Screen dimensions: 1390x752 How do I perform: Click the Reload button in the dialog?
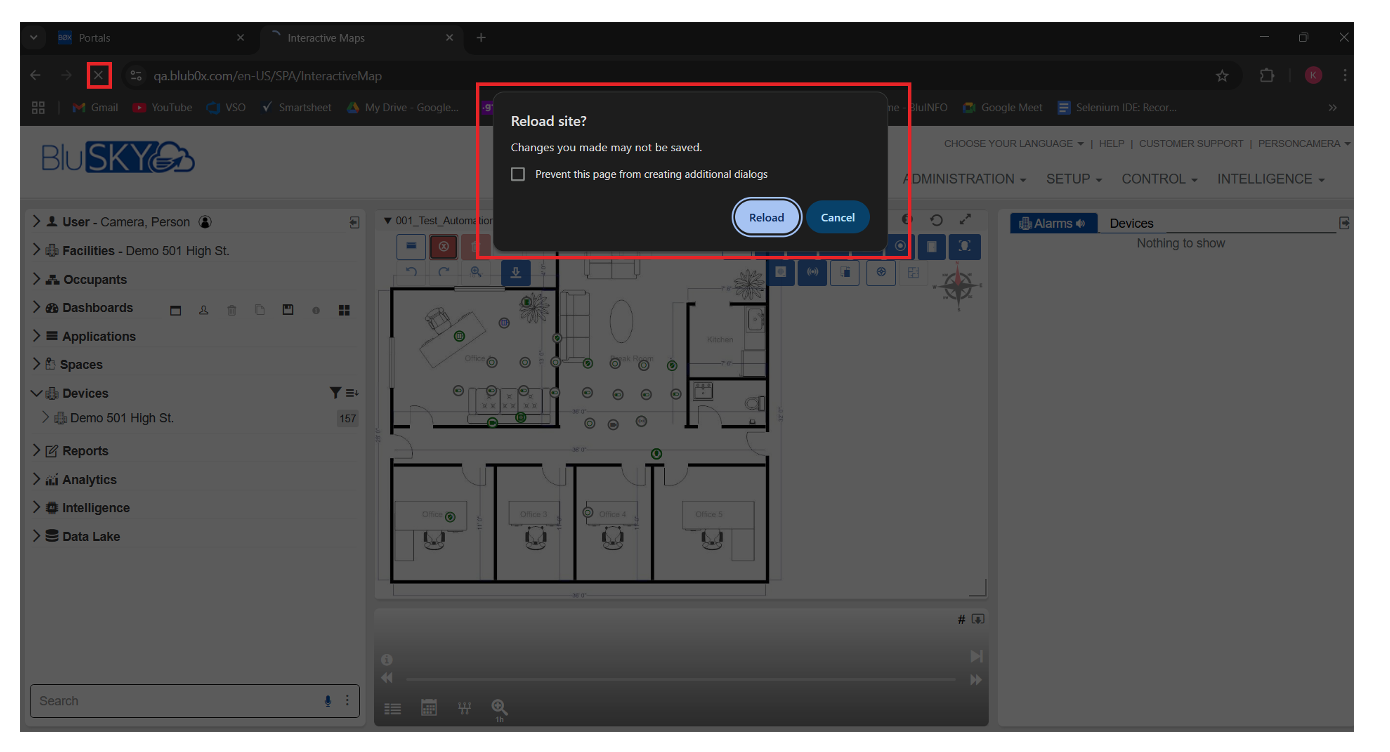(766, 217)
